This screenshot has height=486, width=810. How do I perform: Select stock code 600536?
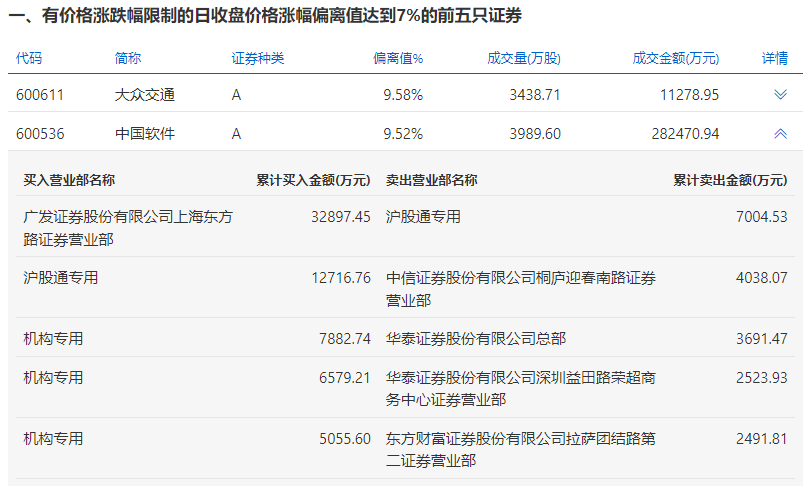click(40, 134)
